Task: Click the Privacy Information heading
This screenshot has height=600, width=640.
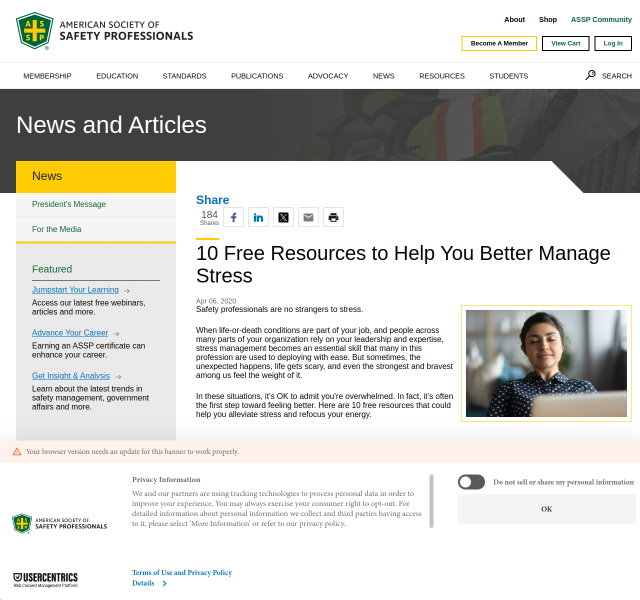Action: click(x=166, y=480)
